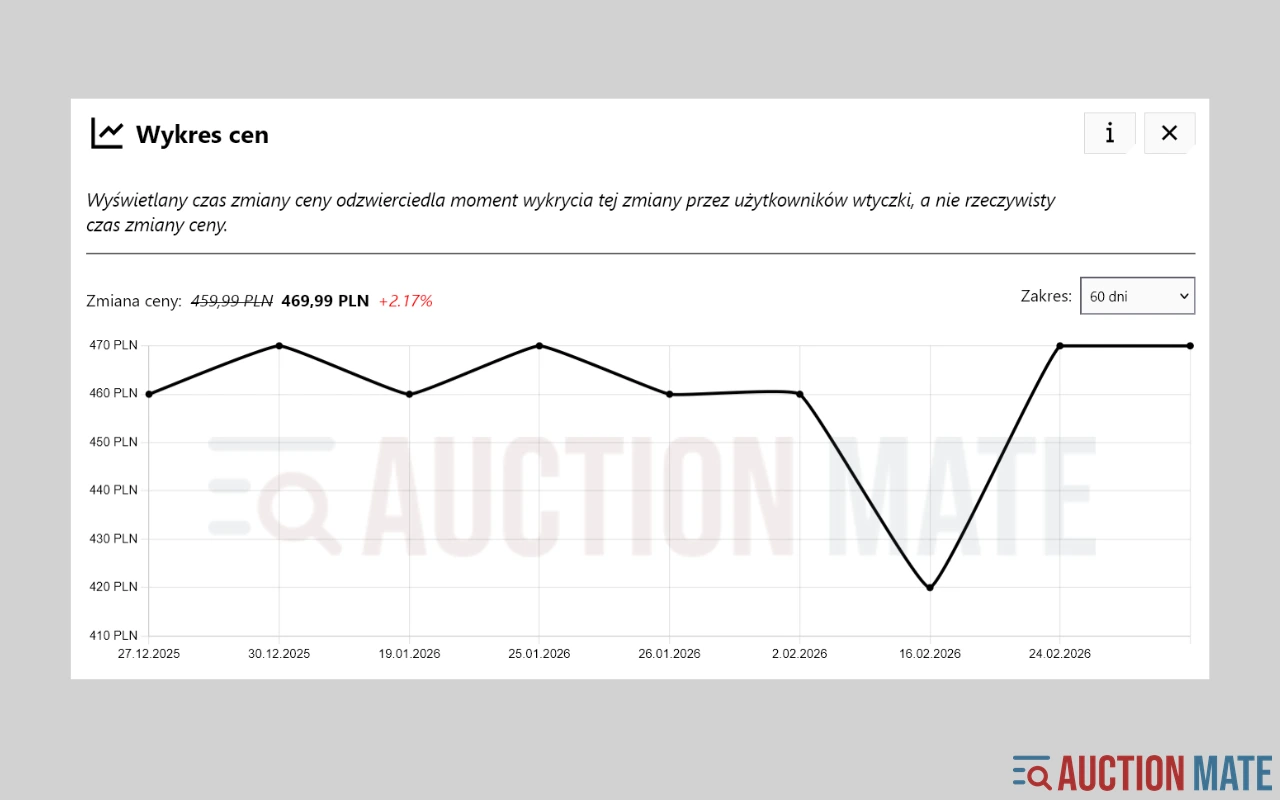1280x800 pixels.
Task: Click the 16.02.2026 date axis label
Action: 930,654
